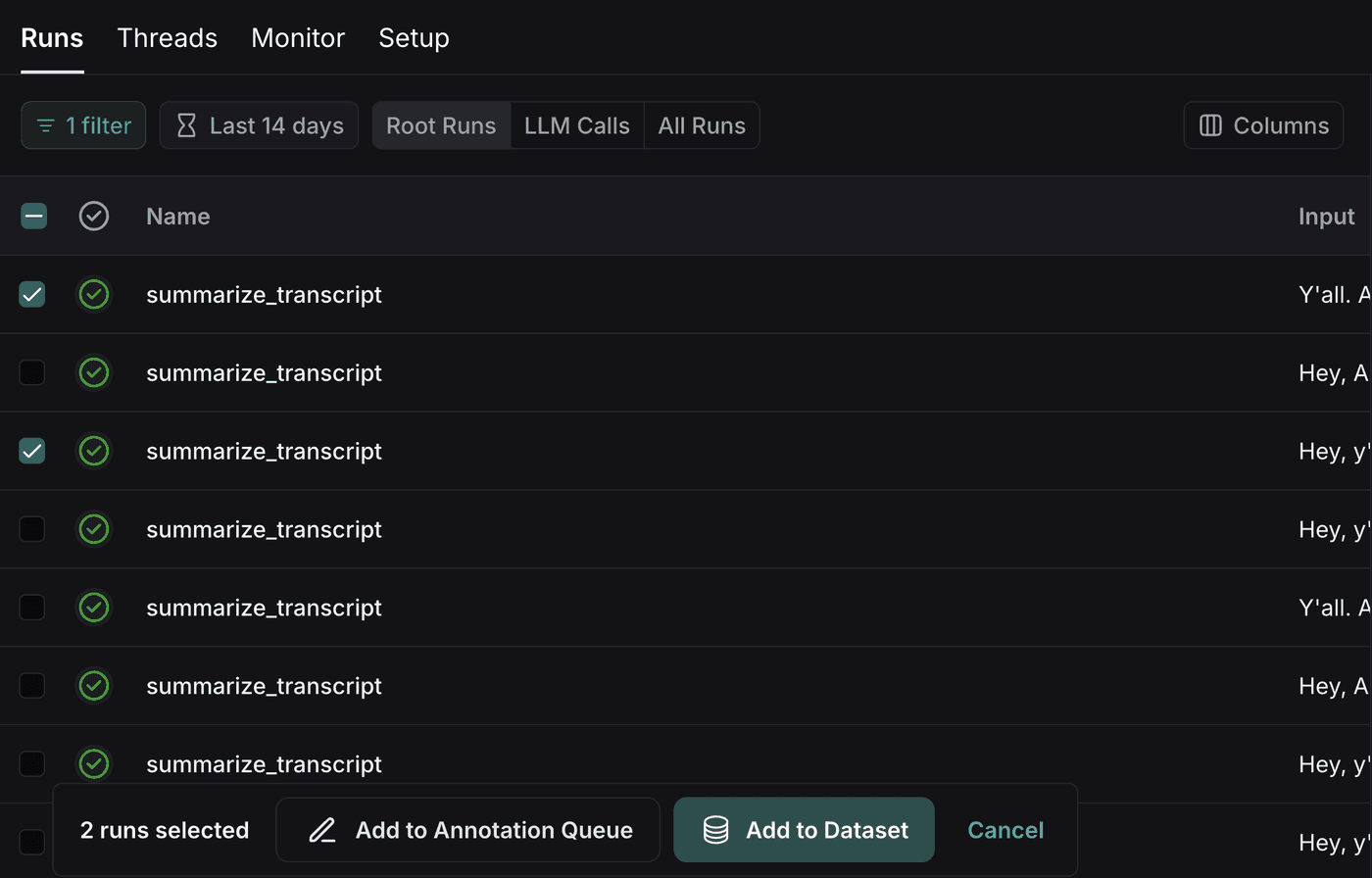Switch to the Threads tab

(x=168, y=38)
